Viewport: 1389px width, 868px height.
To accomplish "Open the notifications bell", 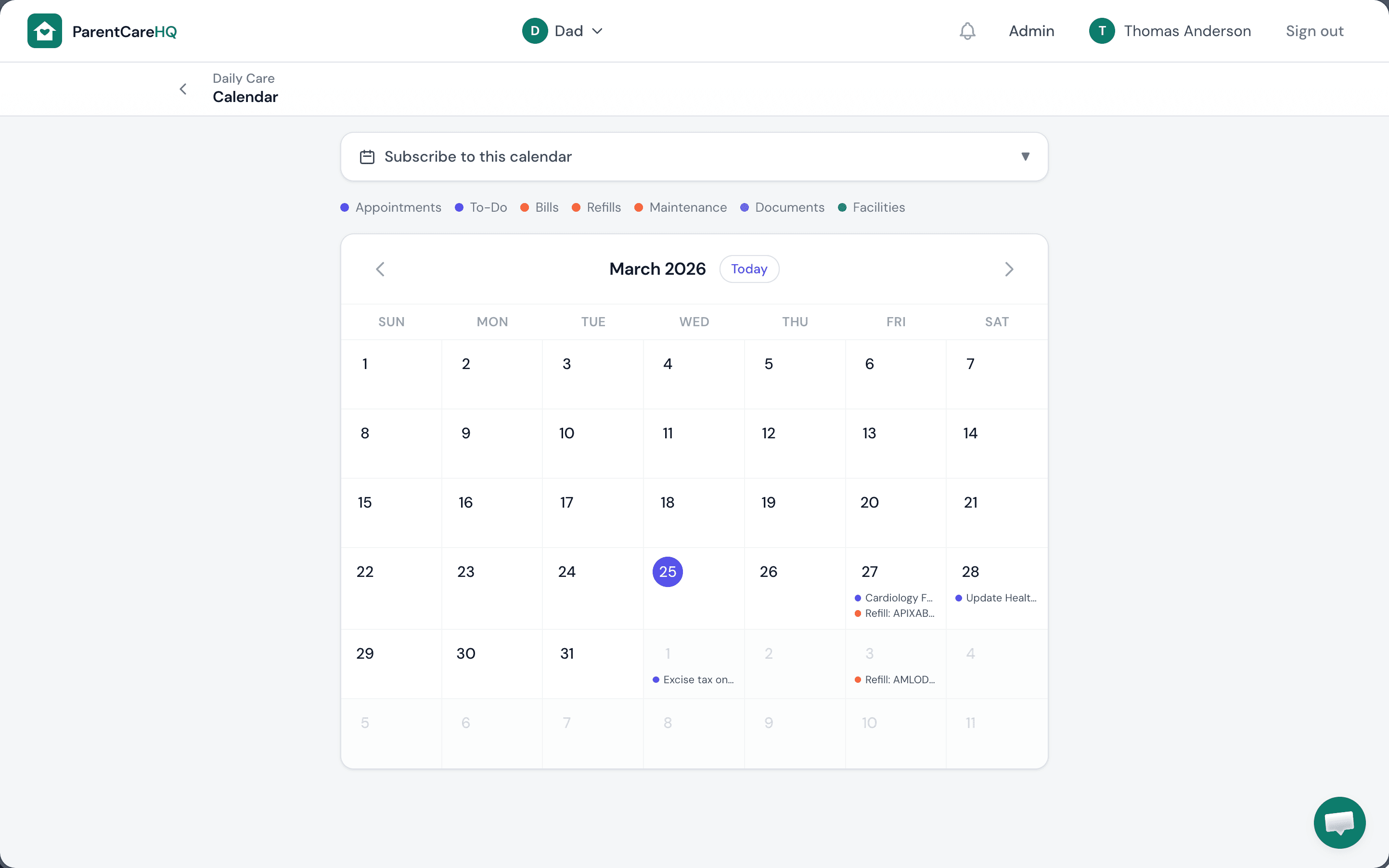I will (x=967, y=31).
